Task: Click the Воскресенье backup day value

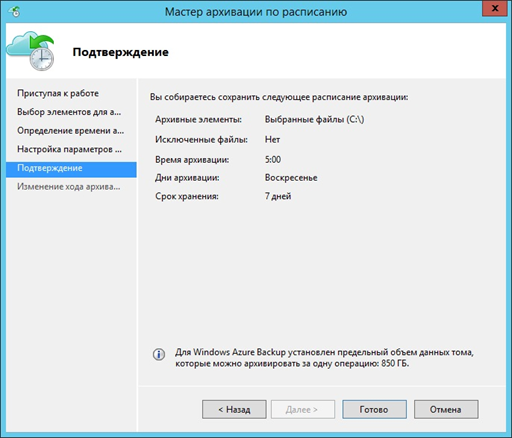Action: tap(291, 178)
